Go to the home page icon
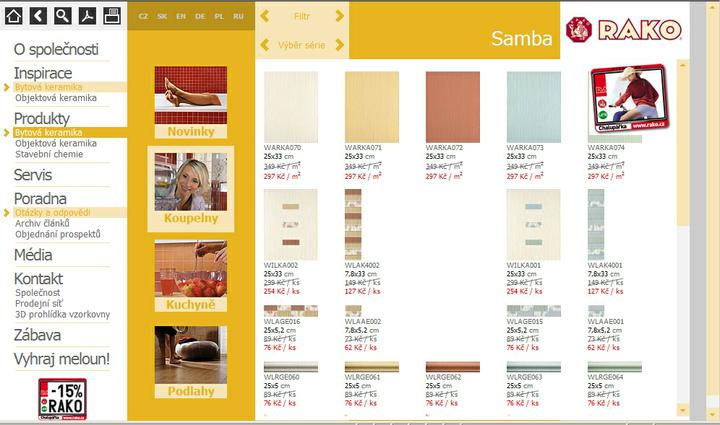The width and height of the screenshot is (720, 425). 14,16
